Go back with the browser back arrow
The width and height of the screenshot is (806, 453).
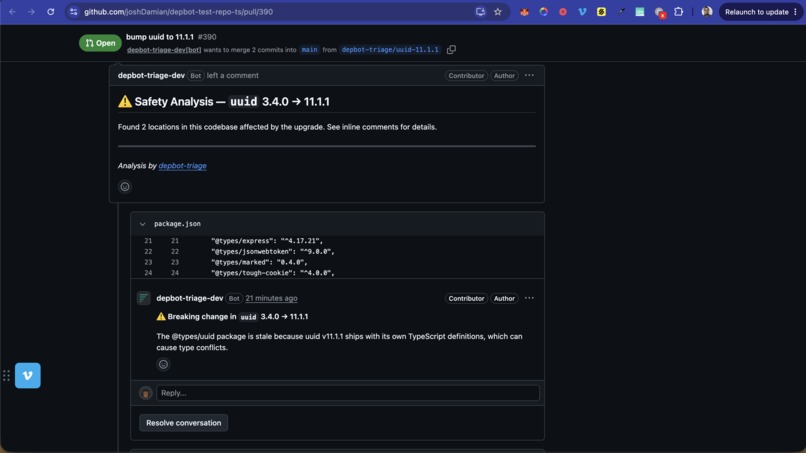12,12
